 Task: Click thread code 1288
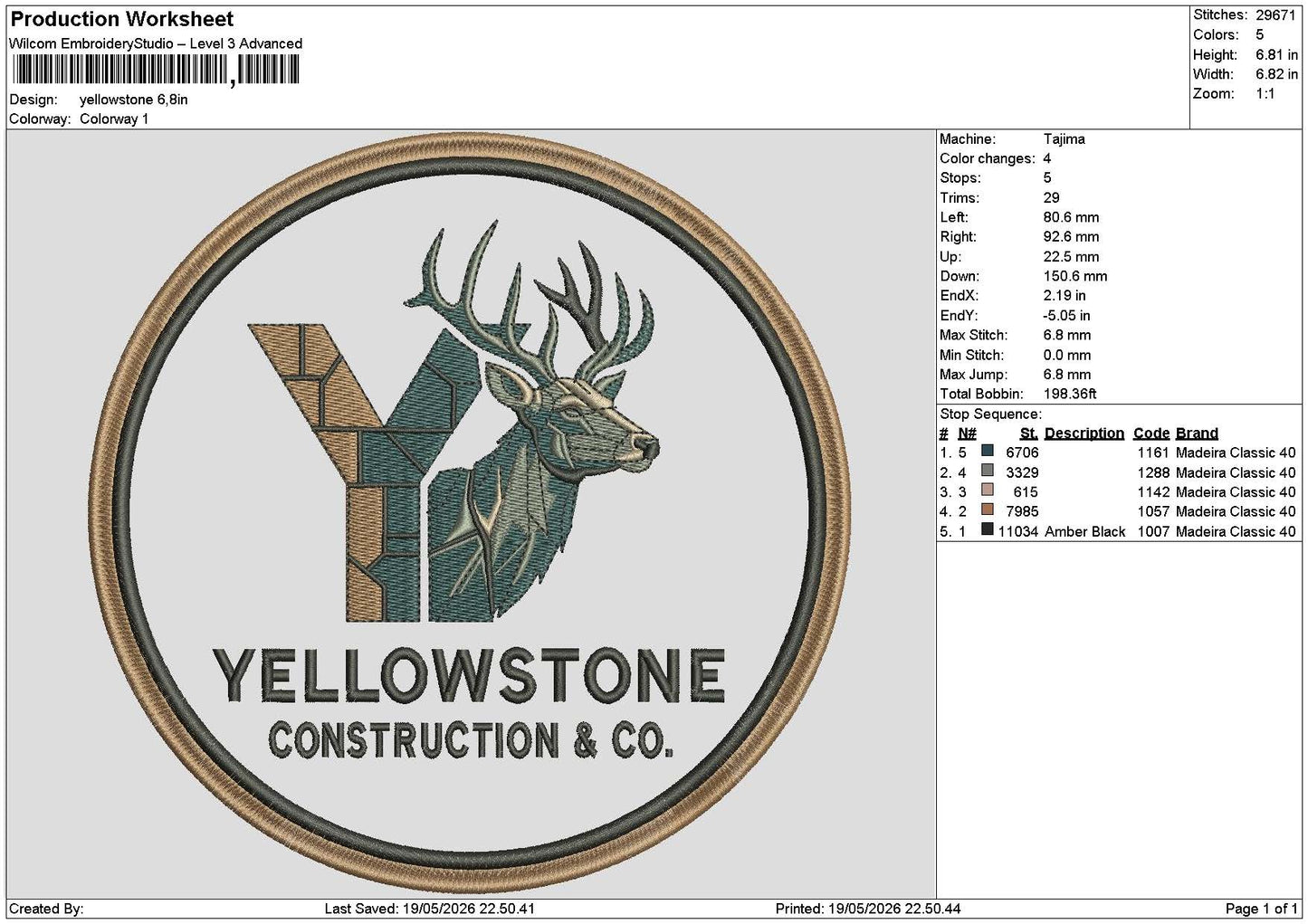(x=1153, y=472)
